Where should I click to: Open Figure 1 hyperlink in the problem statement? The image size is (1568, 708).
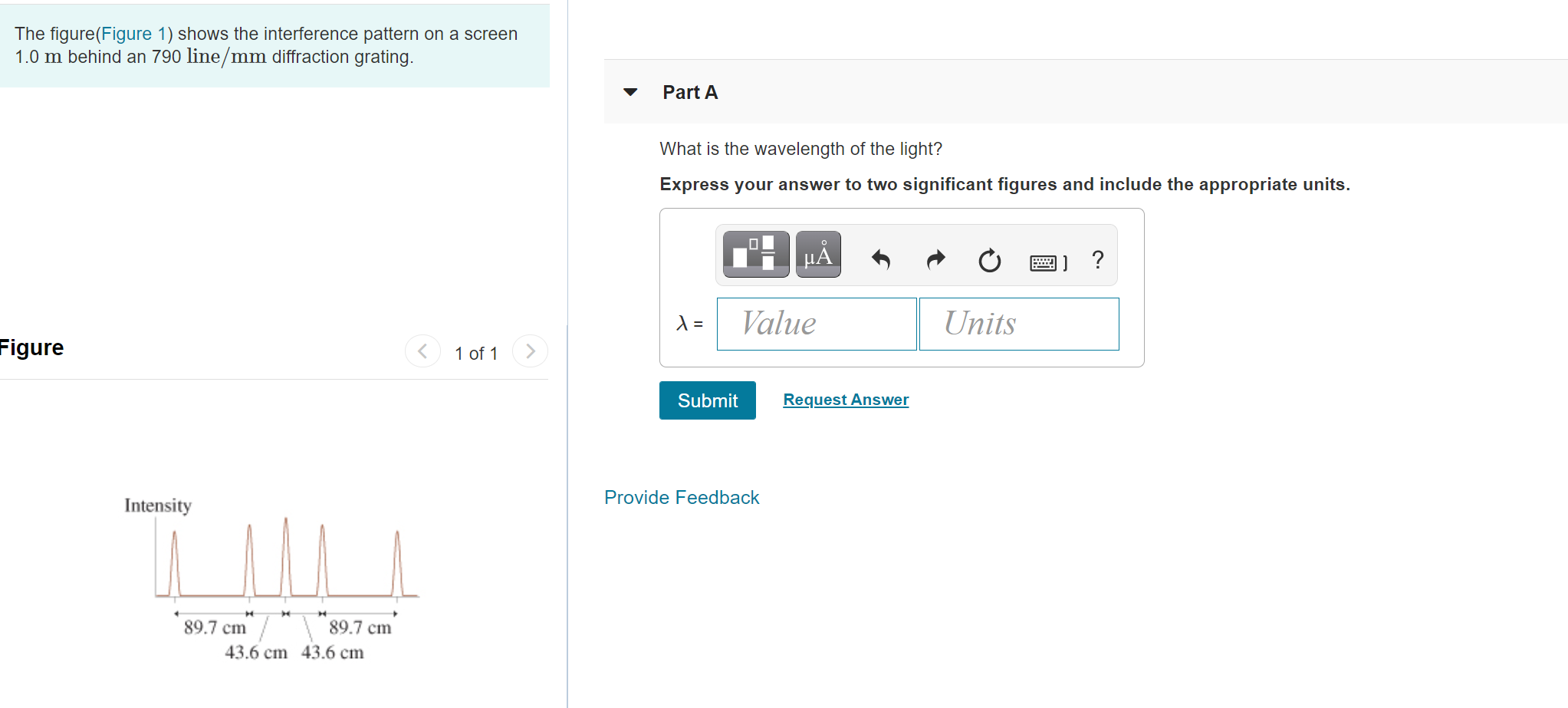pos(132,33)
